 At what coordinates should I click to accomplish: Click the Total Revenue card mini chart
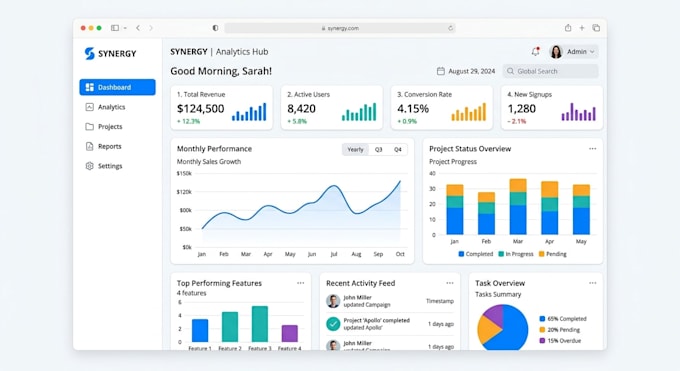coord(249,112)
